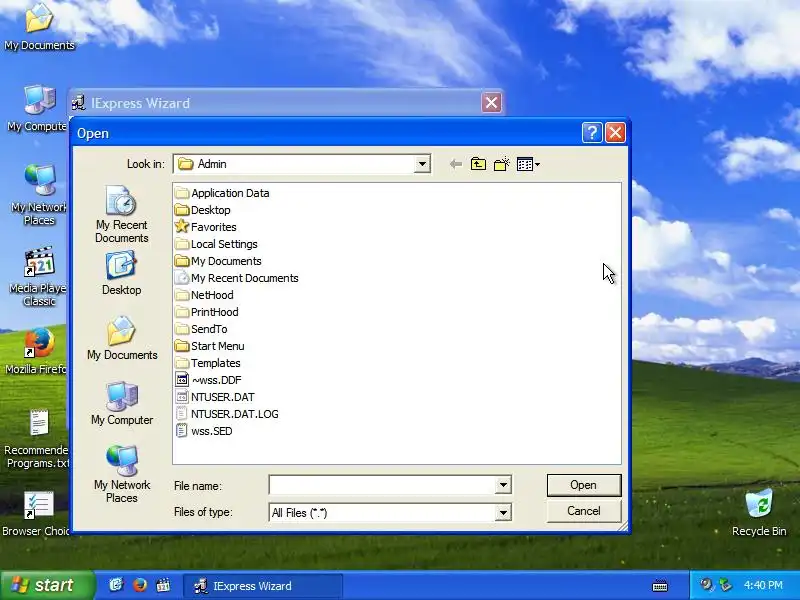The height and width of the screenshot is (600, 800).
Task: Click the on-screen keyboard taskbar icon
Action: 660,585
